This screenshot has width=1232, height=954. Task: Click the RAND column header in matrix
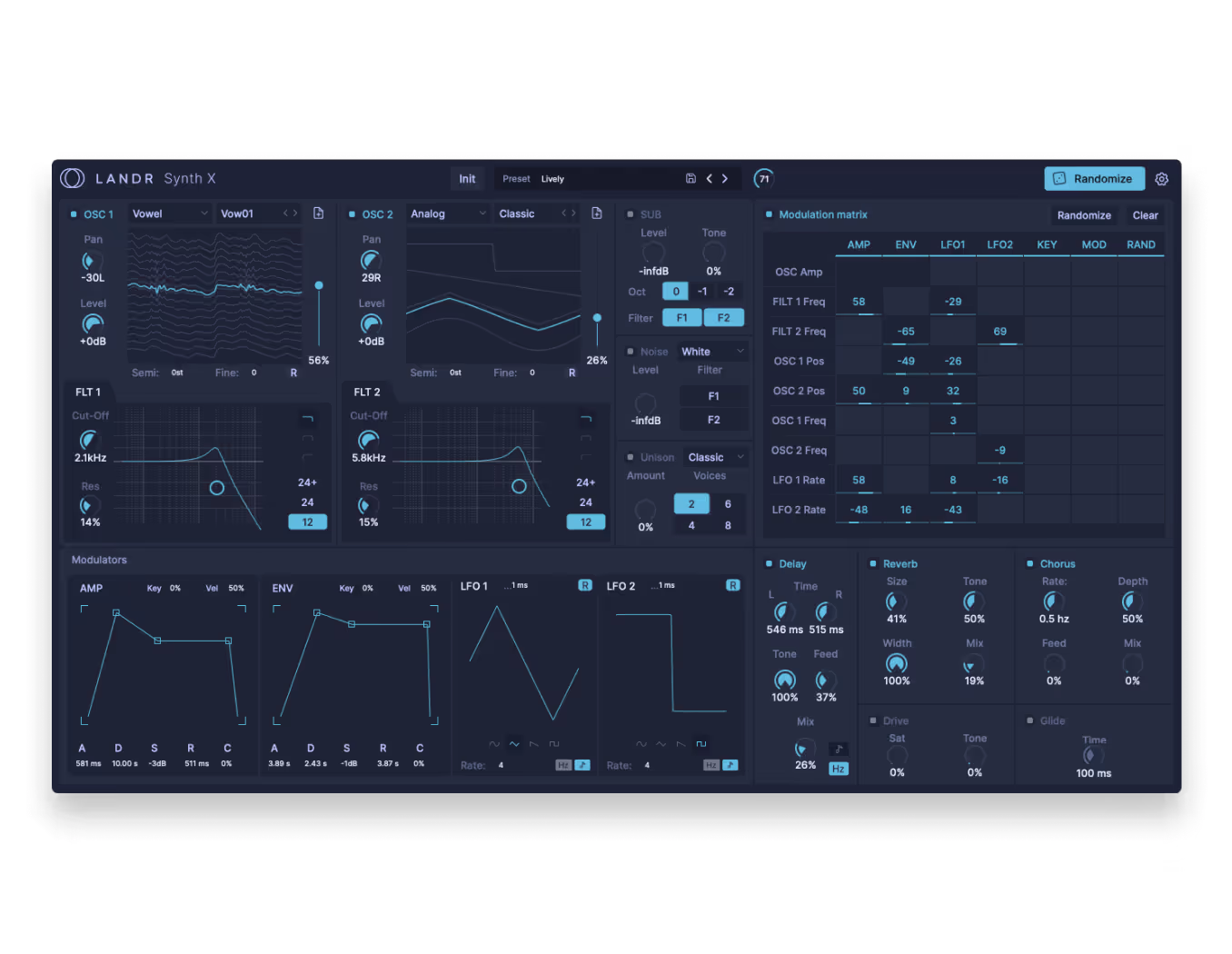(x=1141, y=245)
